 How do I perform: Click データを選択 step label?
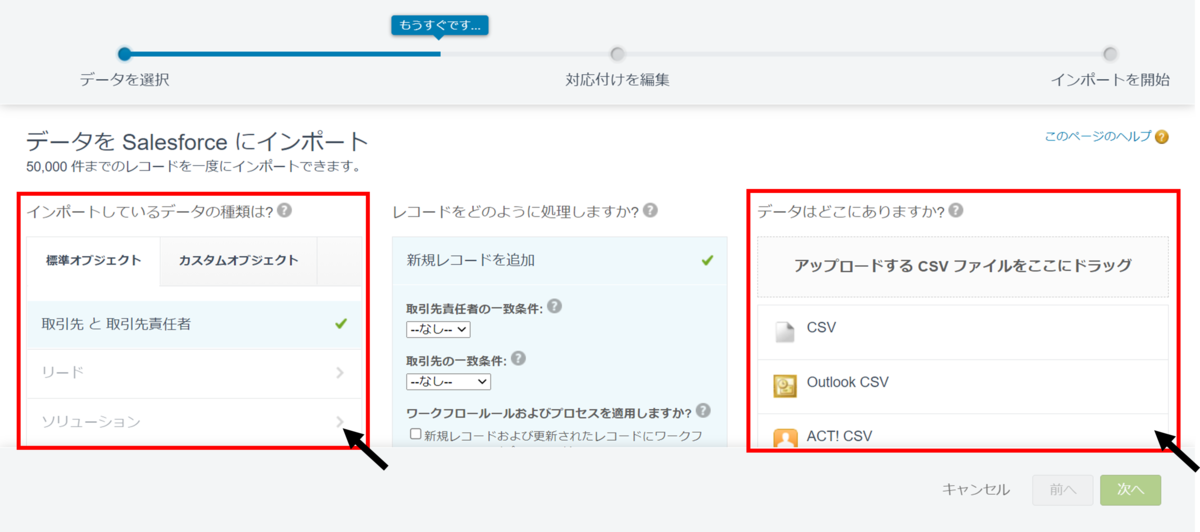click(125, 80)
